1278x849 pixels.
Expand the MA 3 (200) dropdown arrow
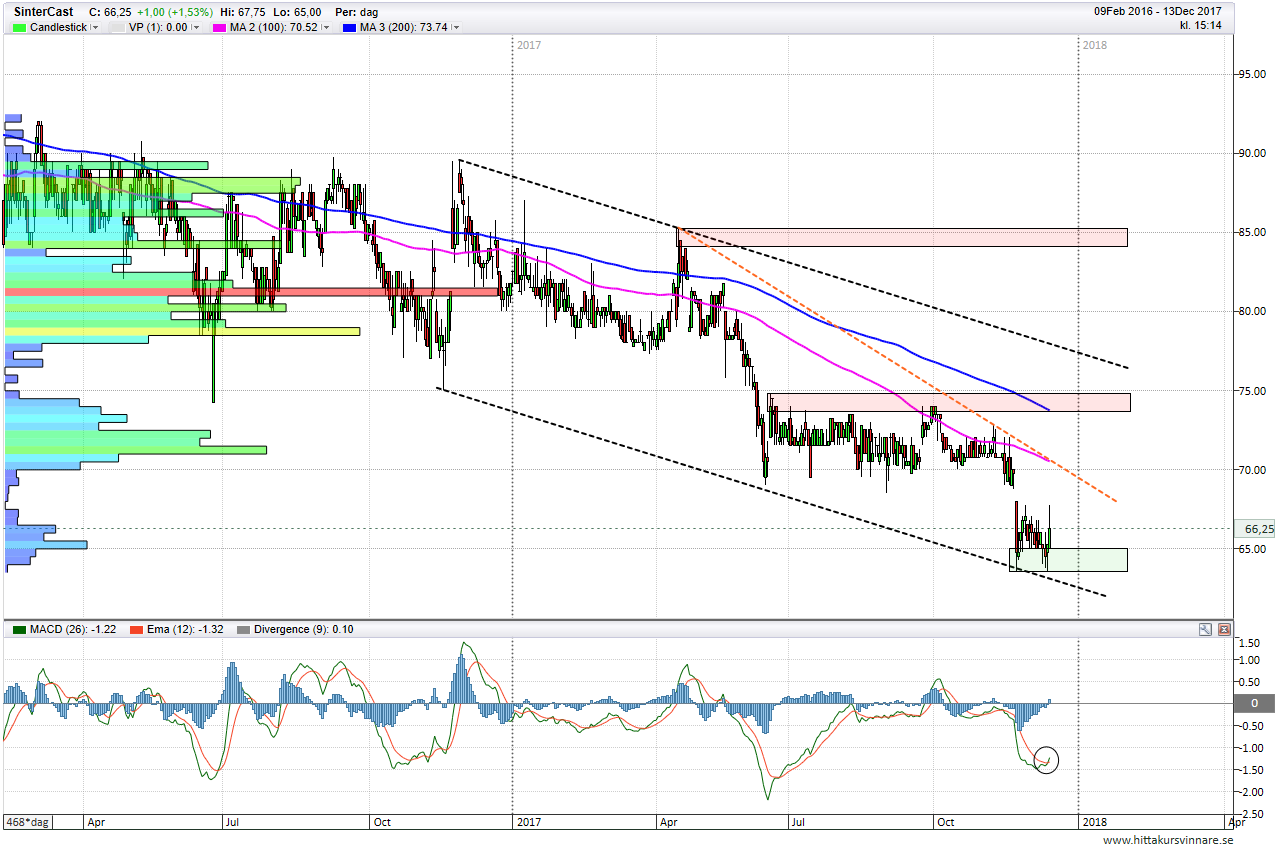pos(456,27)
